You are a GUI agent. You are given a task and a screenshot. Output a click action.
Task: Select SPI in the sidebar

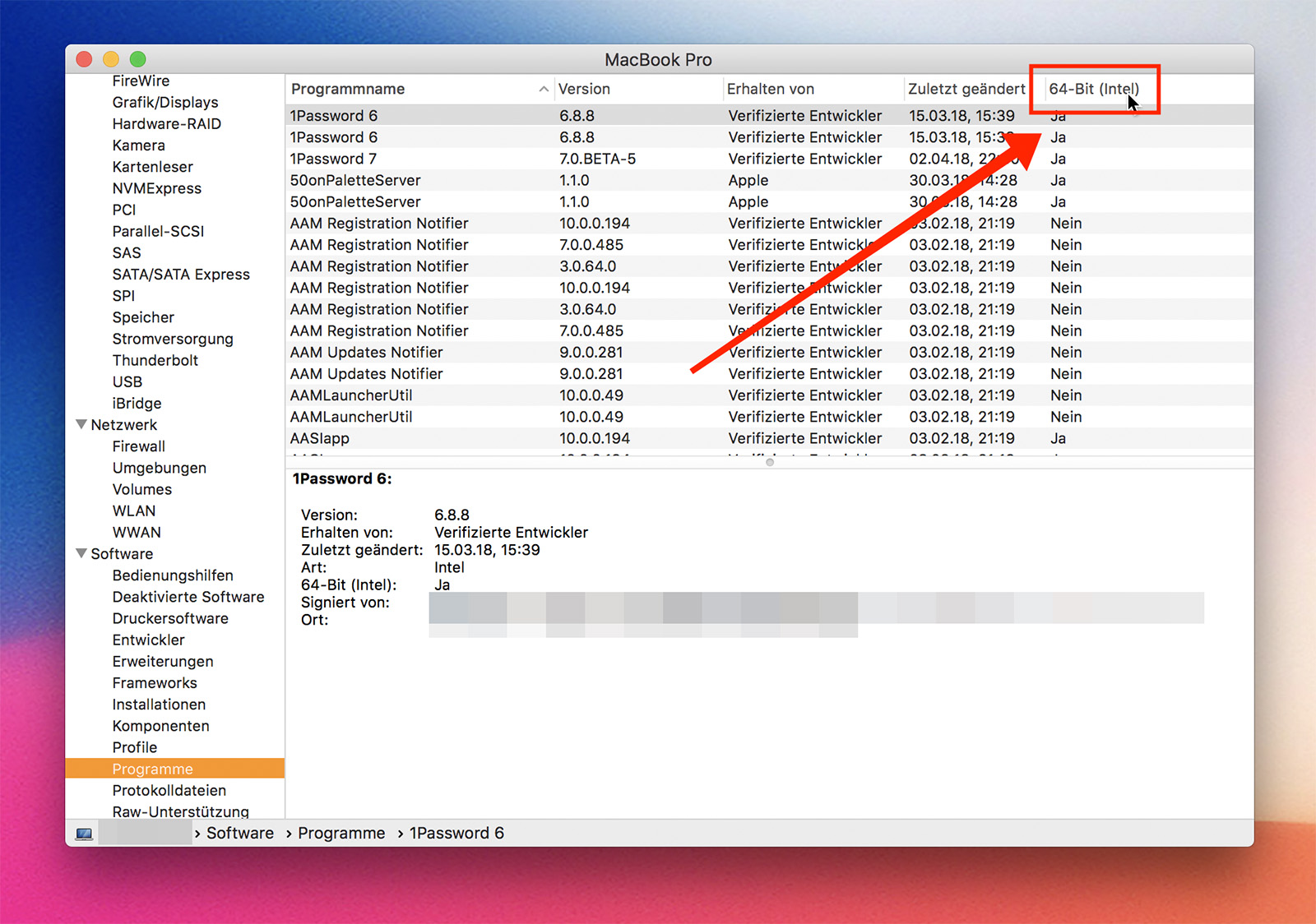click(x=123, y=296)
